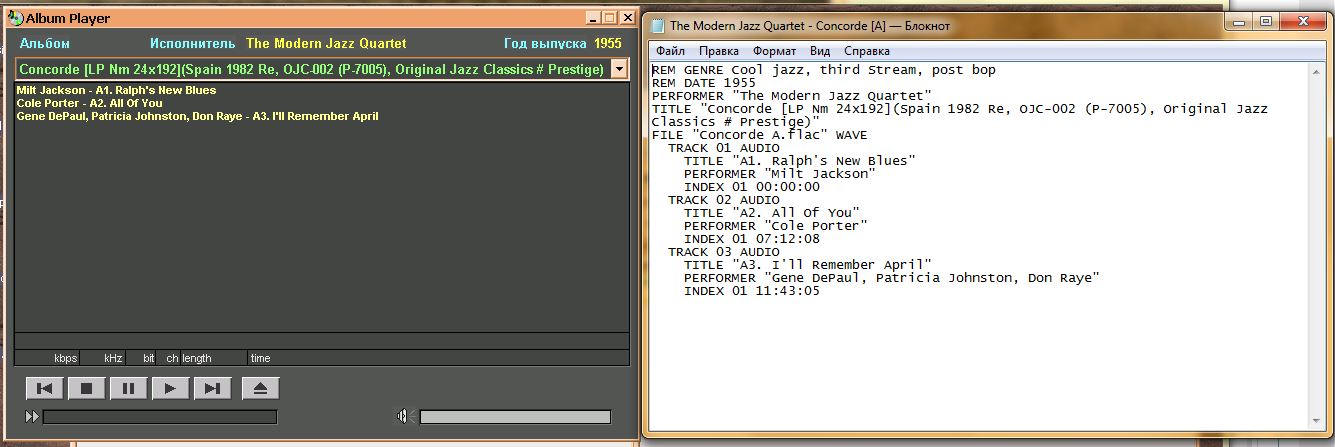Open the Файл menu in Notepad
Viewport: 1335px width, 447px height.
tap(671, 51)
